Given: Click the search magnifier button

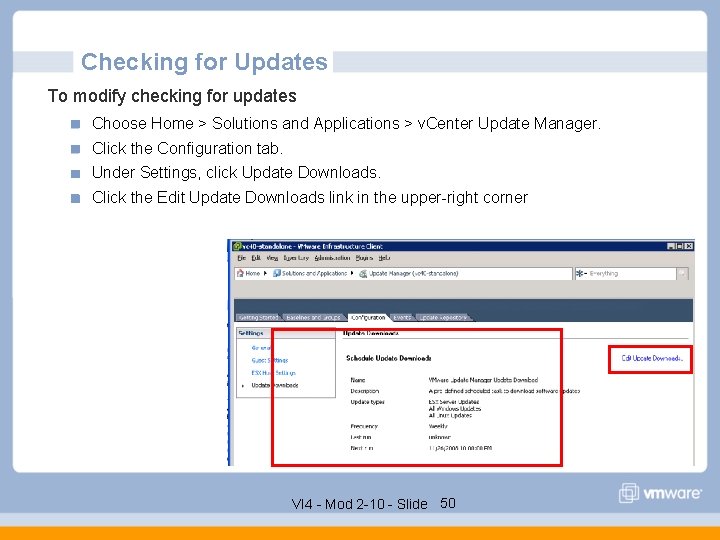Looking at the screenshot, I should pos(682,274).
